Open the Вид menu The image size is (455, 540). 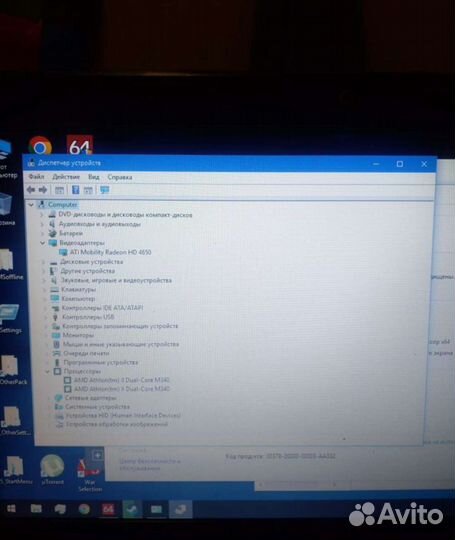[x=93, y=177]
